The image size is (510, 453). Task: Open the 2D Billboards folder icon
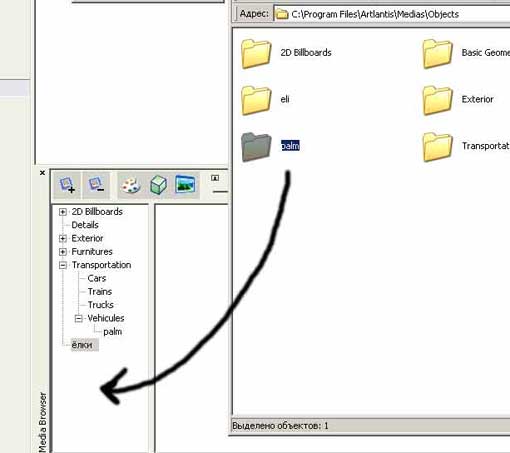pyautogui.click(x=256, y=53)
